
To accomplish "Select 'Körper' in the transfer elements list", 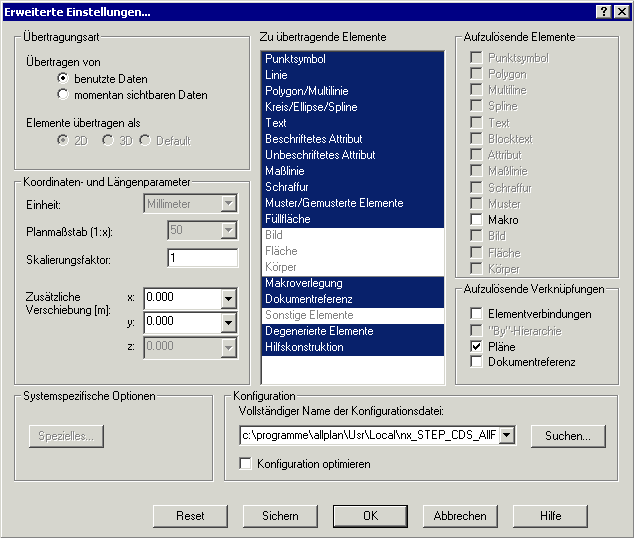I will [353, 267].
